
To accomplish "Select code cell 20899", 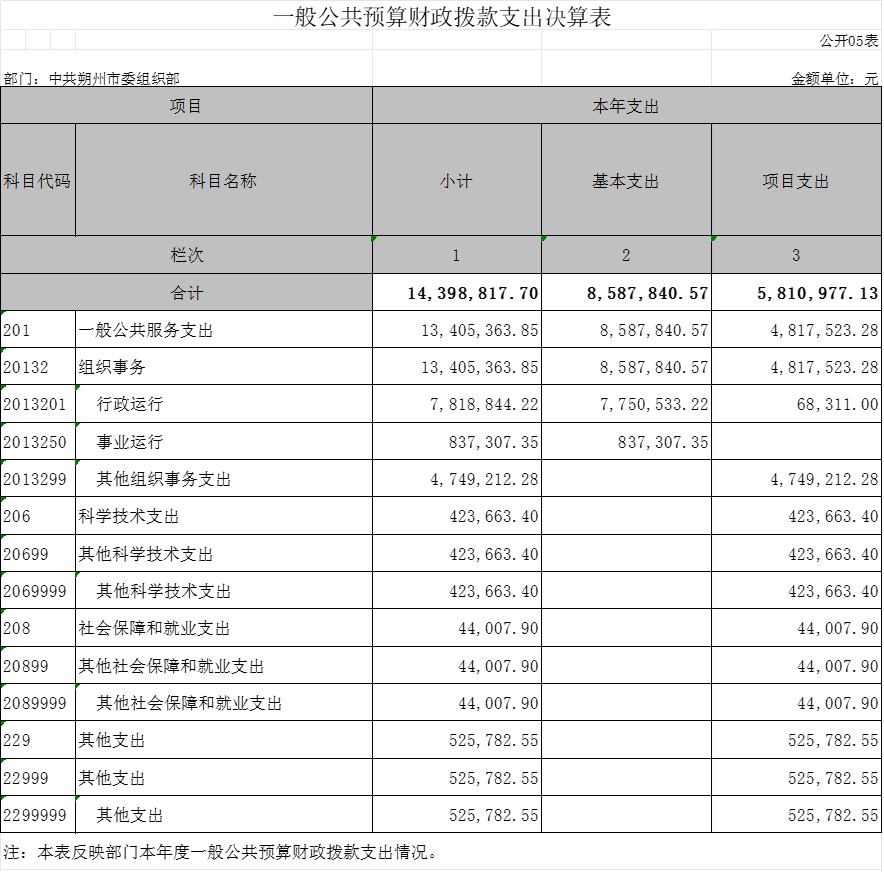I will pyautogui.click(x=38, y=665).
